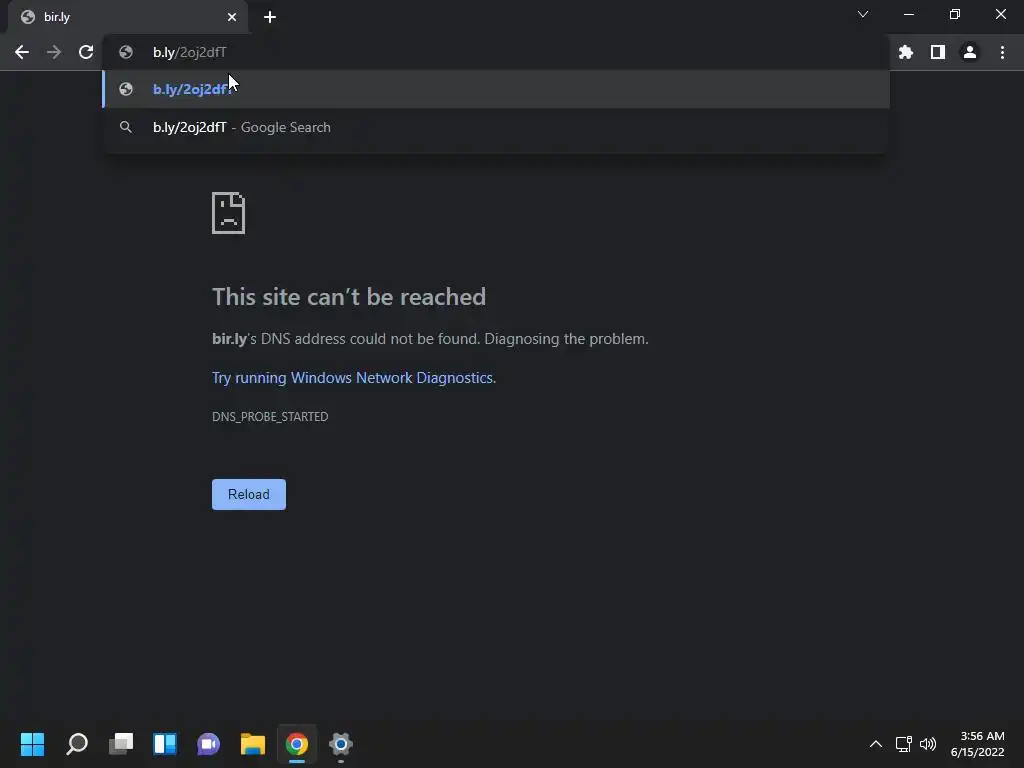The height and width of the screenshot is (768, 1024).
Task: Click the This site can't be reached heading
Action: coord(349,297)
